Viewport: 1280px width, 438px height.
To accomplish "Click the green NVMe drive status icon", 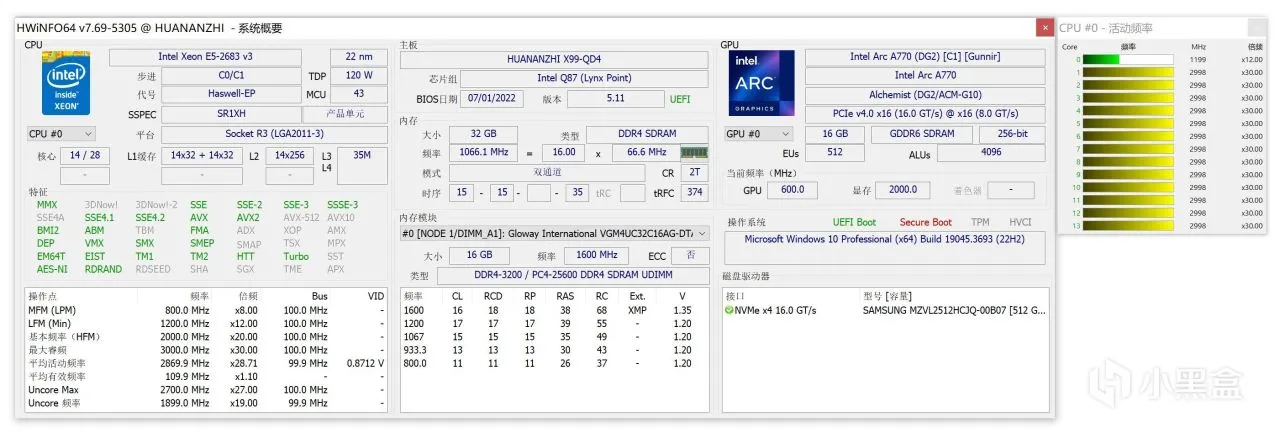I will (731, 311).
